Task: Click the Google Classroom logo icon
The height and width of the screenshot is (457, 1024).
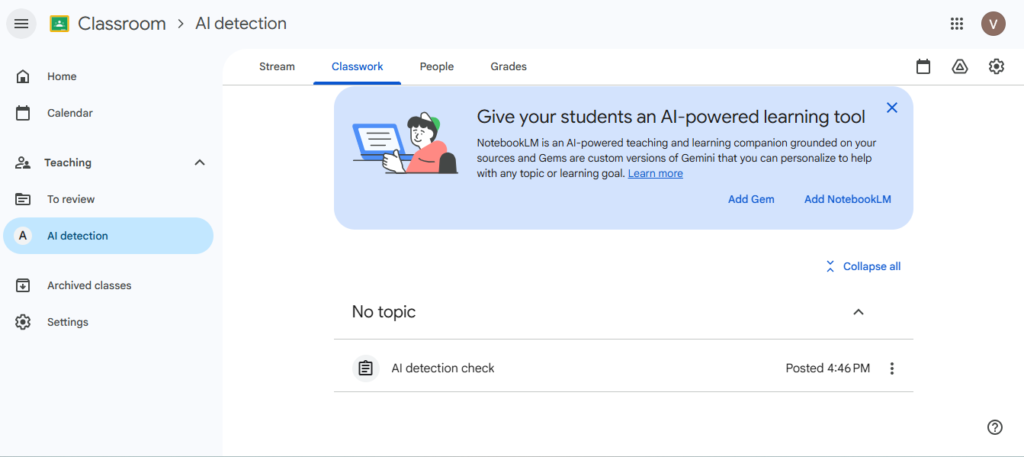Action: [x=59, y=24]
